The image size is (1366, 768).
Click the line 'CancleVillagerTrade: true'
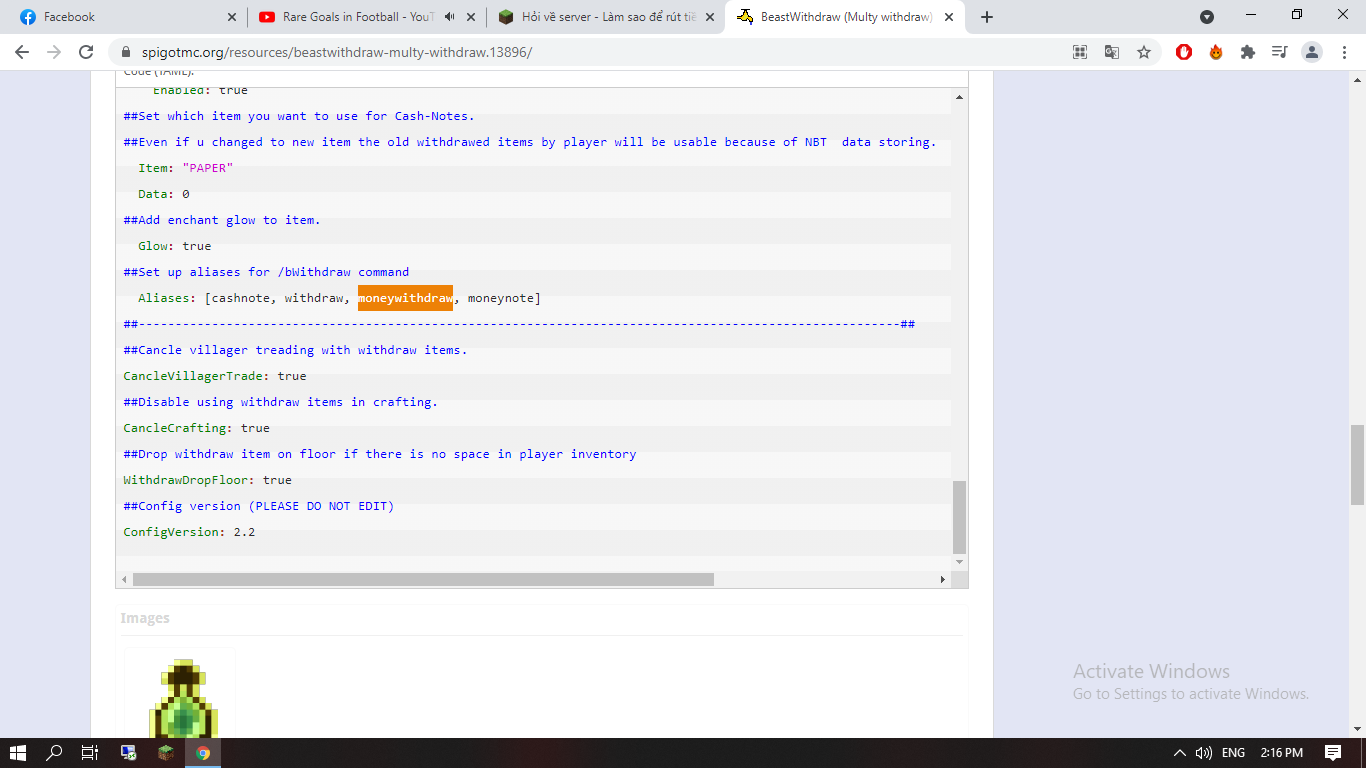[215, 376]
